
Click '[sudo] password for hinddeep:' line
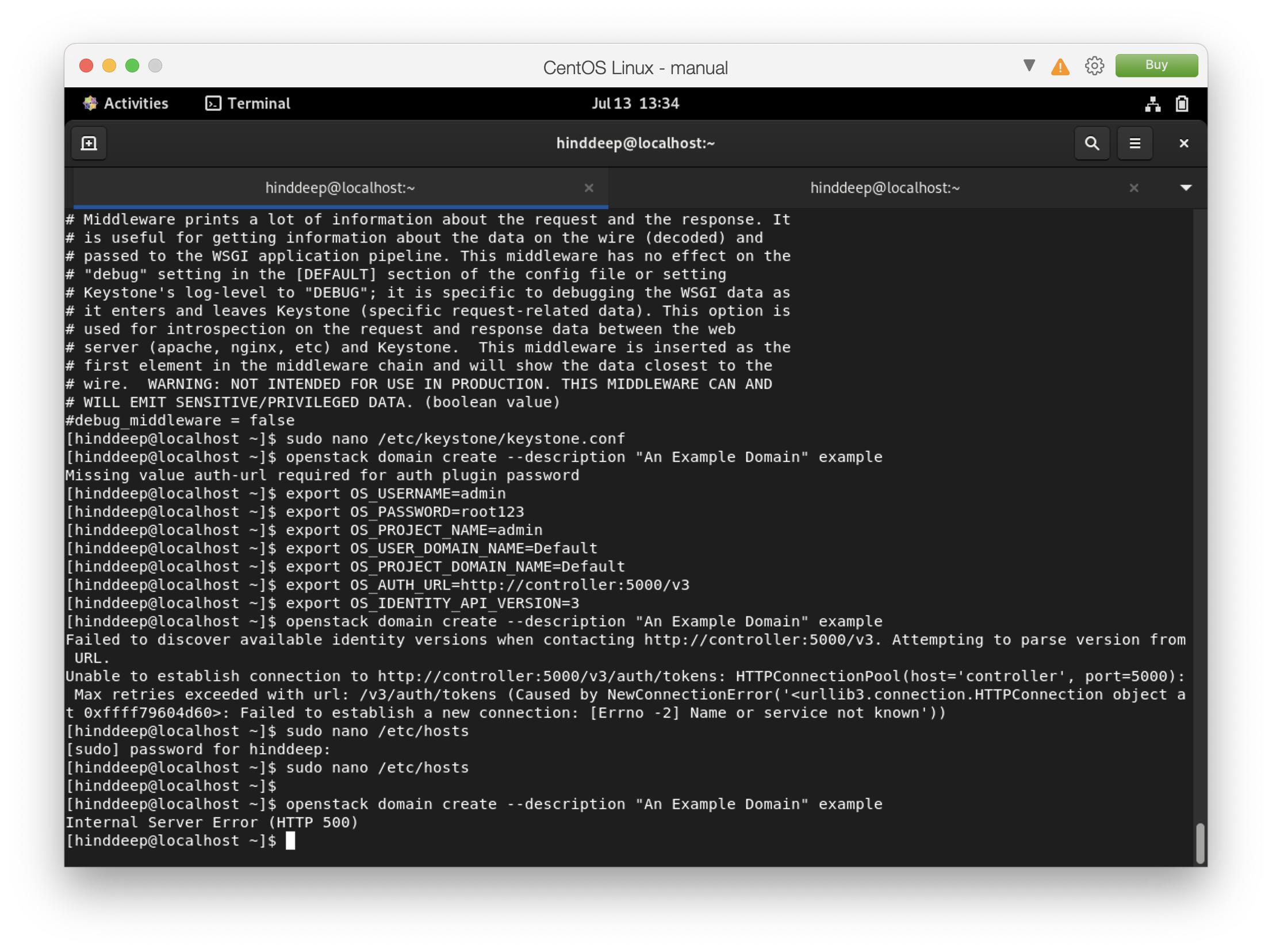pos(198,749)
